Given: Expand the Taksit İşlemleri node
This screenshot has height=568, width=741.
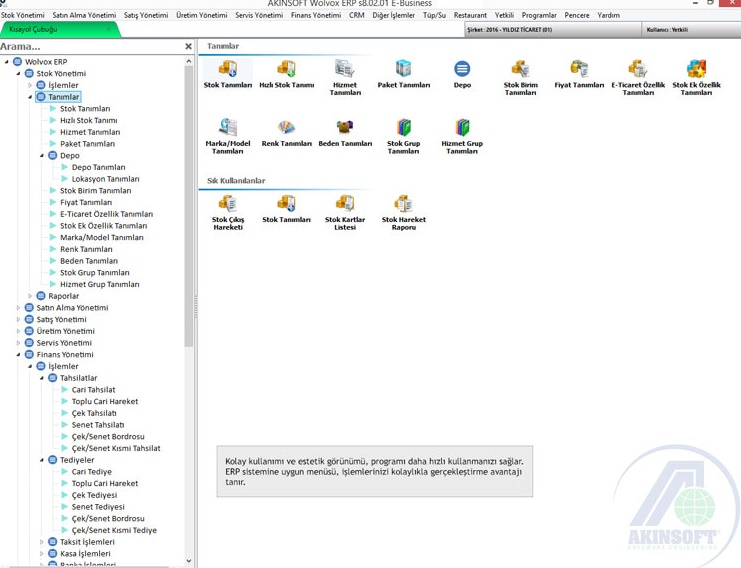Looking at the screenshot, I should click(42, 542).
